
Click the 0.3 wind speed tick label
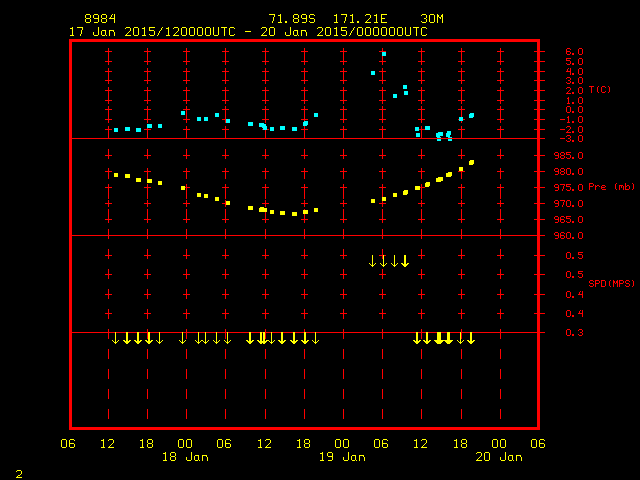click(x=574, y=333)
